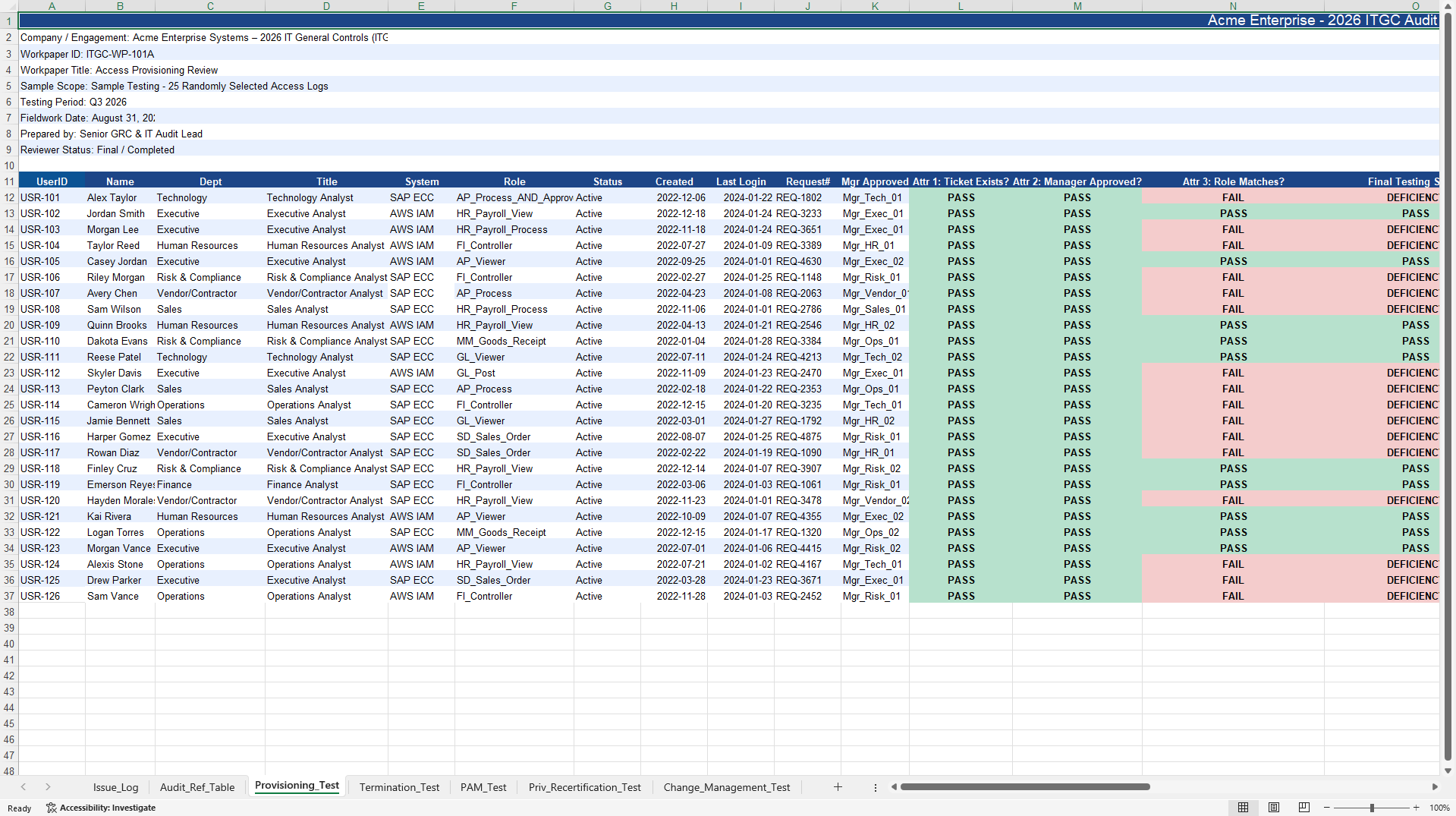
Task: Select the Change_Management_Test tab
Action: pyautogui.click(x=727, y=787)
